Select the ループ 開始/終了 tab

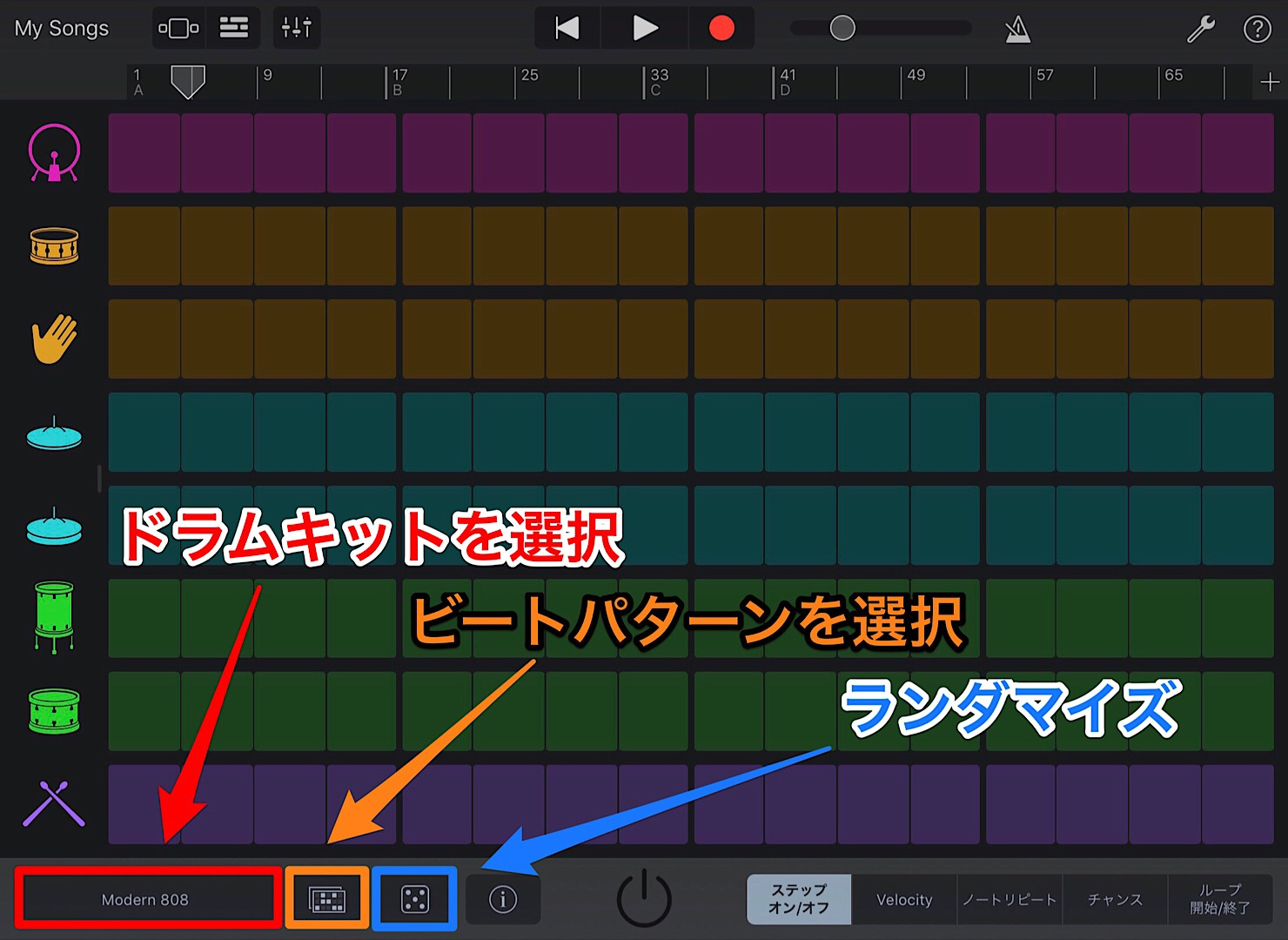(1220, 899)
